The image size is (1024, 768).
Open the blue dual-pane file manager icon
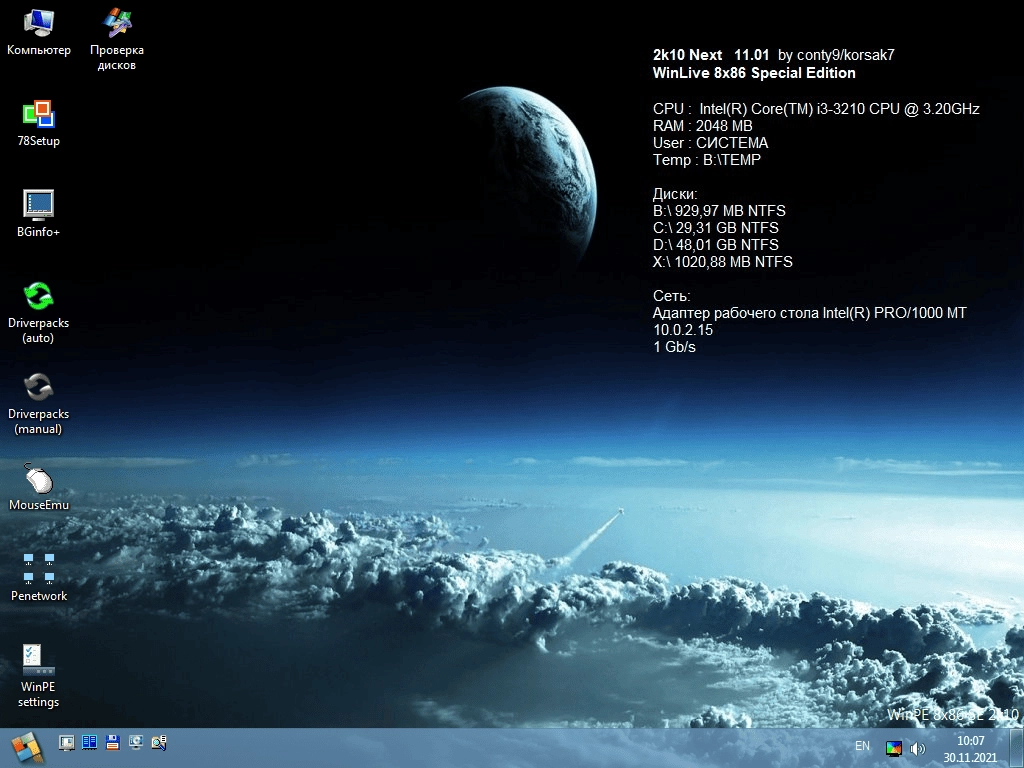tap(89, 743)
